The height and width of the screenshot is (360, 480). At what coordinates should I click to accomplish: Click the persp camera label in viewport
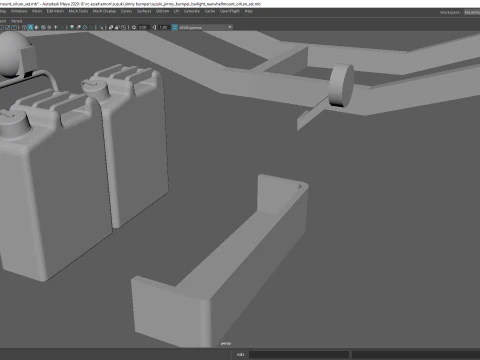tap(226, 343)
